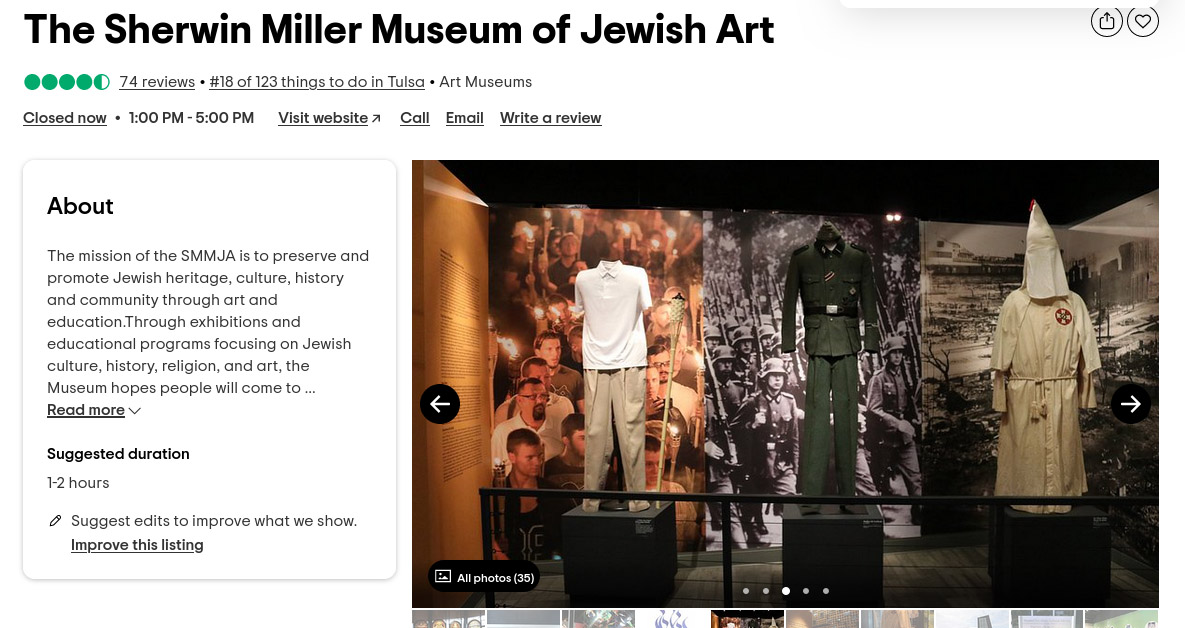Open the 74 reviews link

(x=157, y=82)
